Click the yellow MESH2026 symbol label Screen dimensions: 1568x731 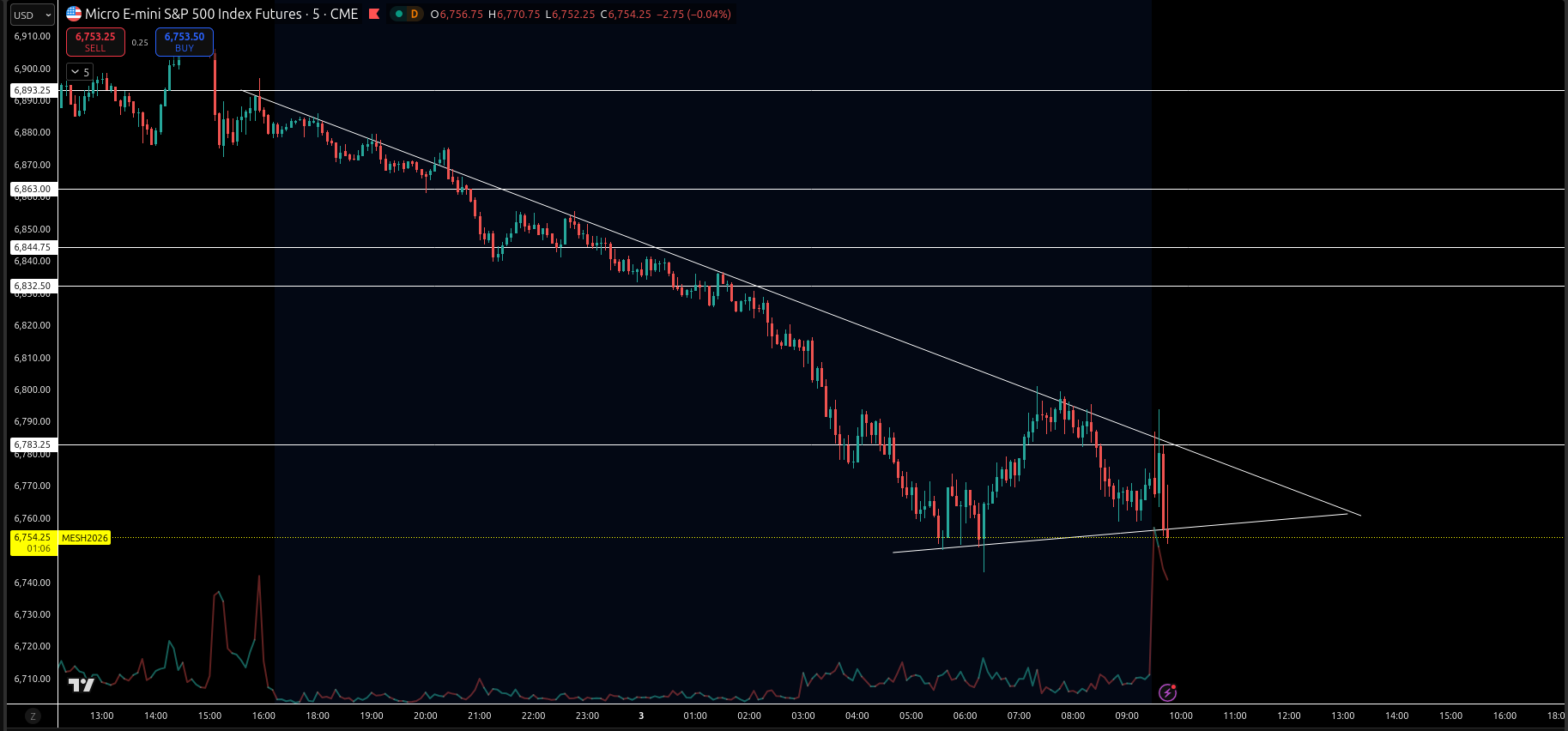85,538
